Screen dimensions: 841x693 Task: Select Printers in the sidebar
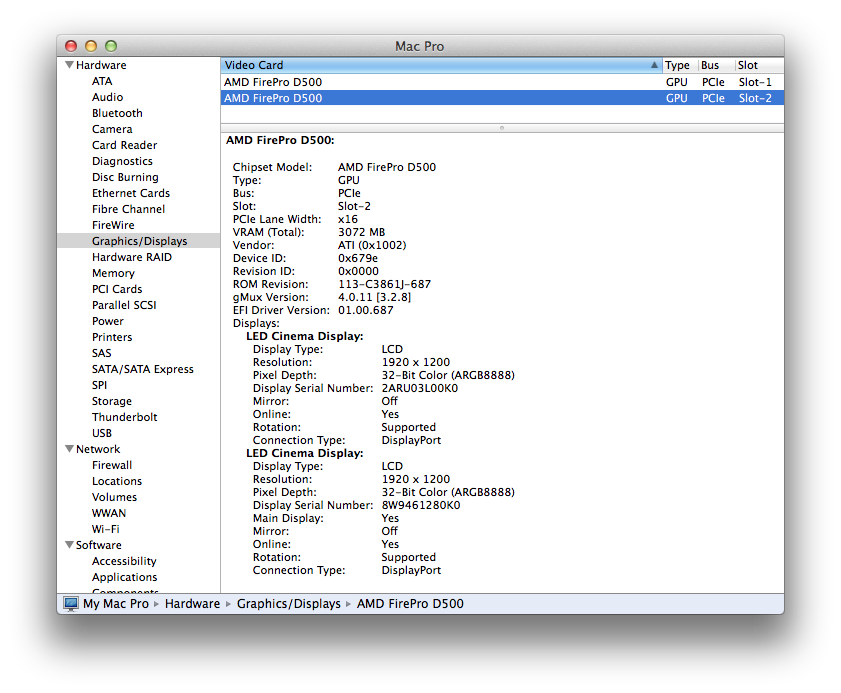click(112, 337)
